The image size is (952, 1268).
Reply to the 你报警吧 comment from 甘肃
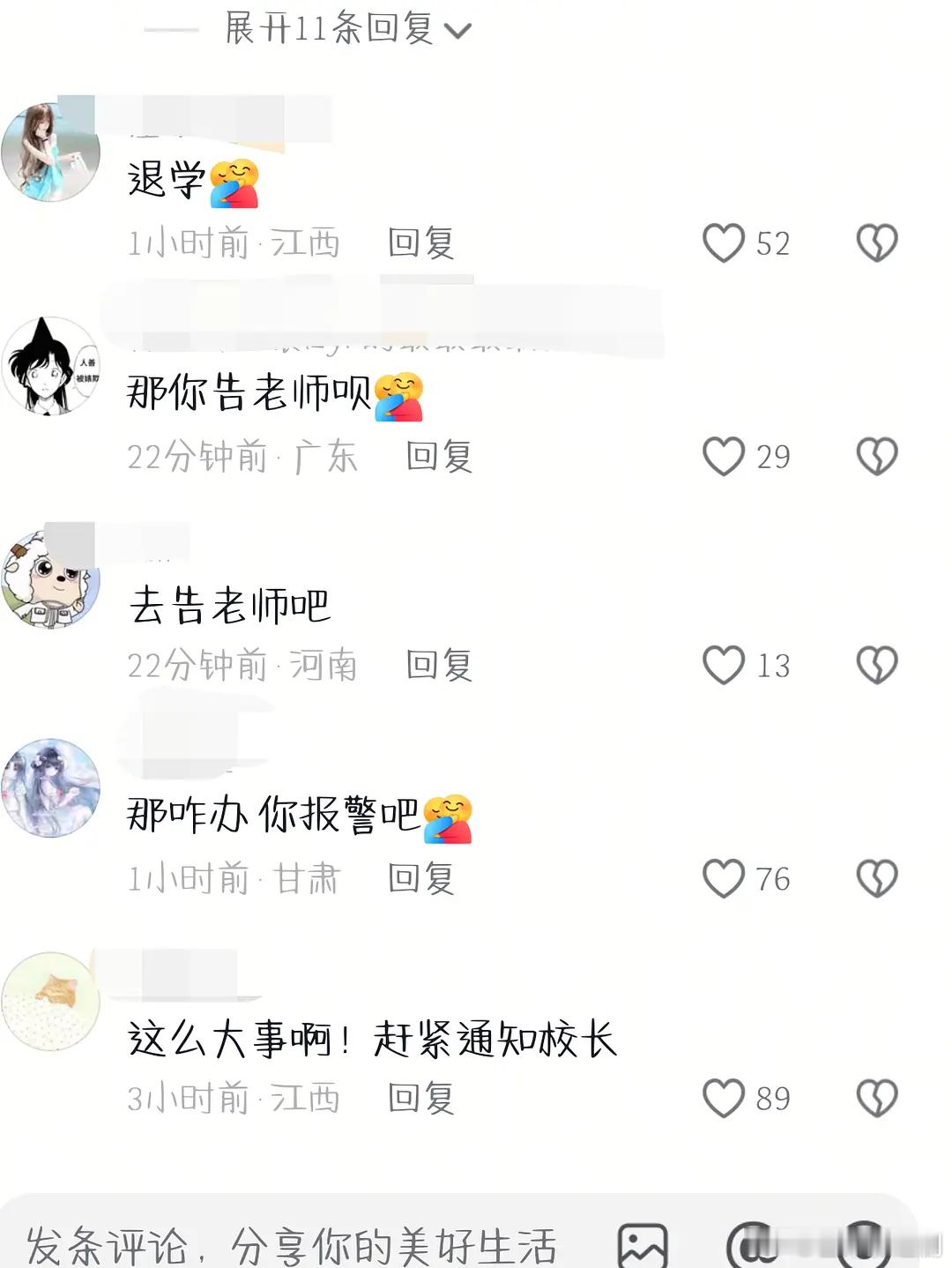click(x=421, y=878)
